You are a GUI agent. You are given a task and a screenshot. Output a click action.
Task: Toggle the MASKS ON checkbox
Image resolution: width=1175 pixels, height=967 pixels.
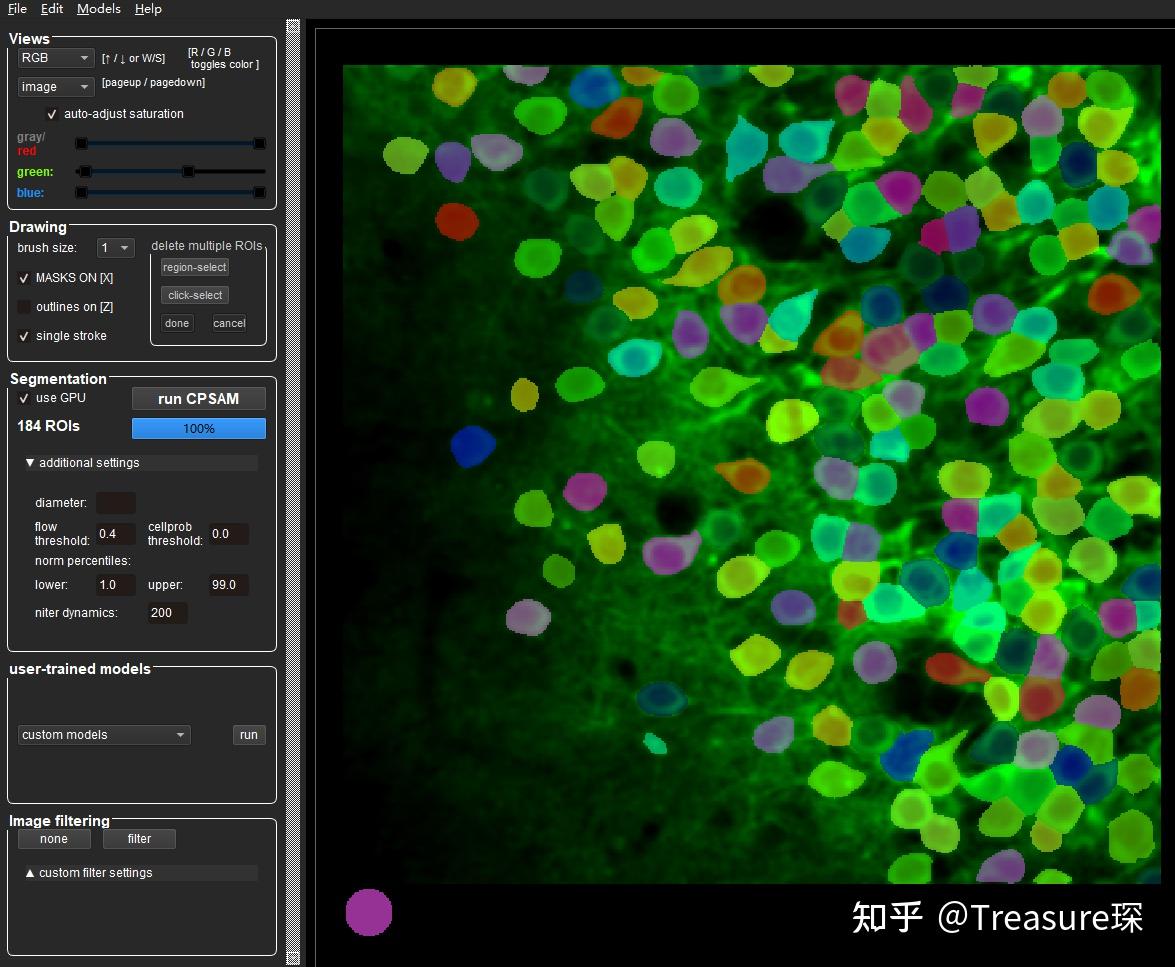tap(24, 278)
